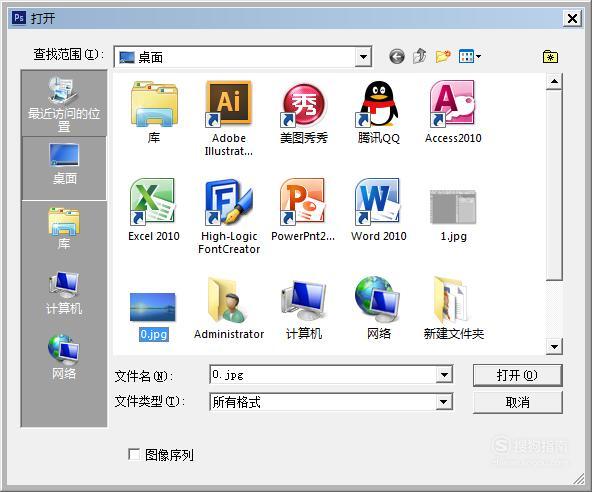Select the Adobe Illustrator shortcut
The width and height of the screenshot is (592, 492).
point(228,119)
